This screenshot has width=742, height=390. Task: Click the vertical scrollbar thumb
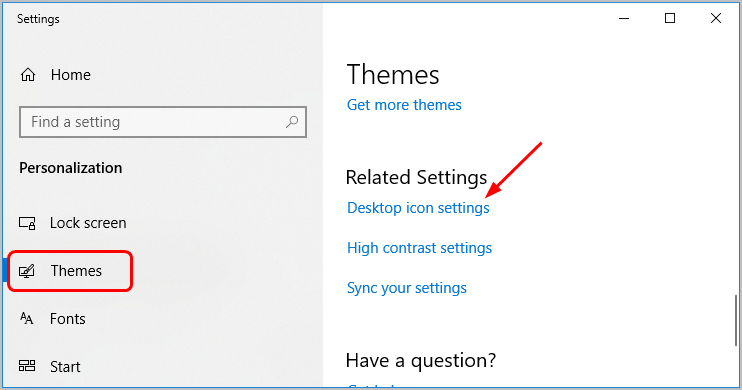(736, 320)
